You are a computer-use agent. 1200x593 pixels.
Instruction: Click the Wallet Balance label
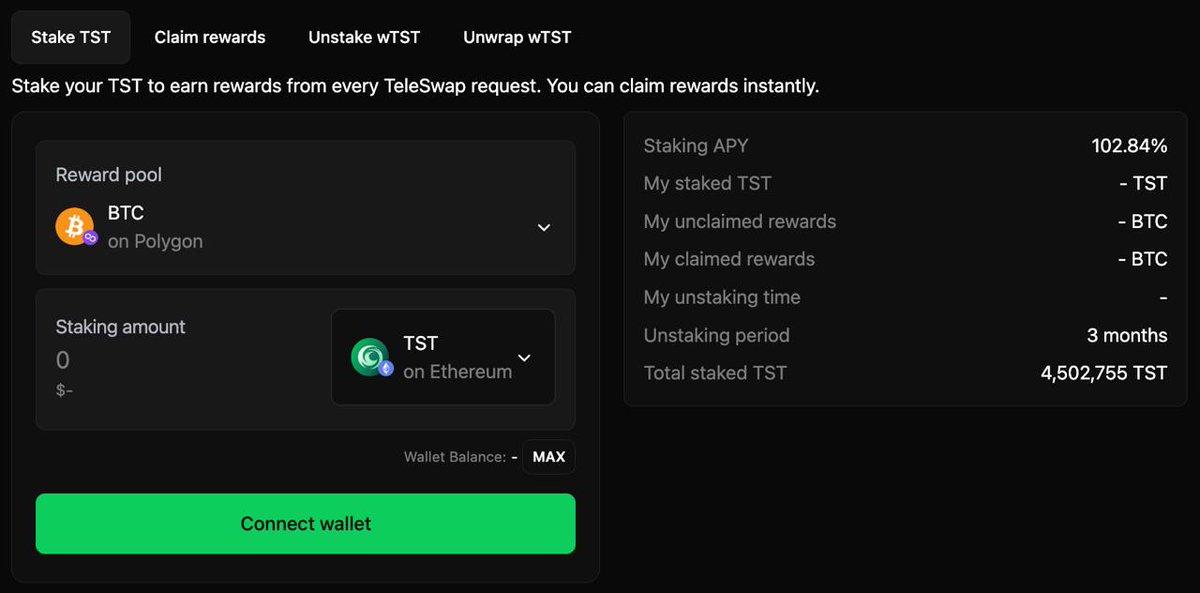455,457
